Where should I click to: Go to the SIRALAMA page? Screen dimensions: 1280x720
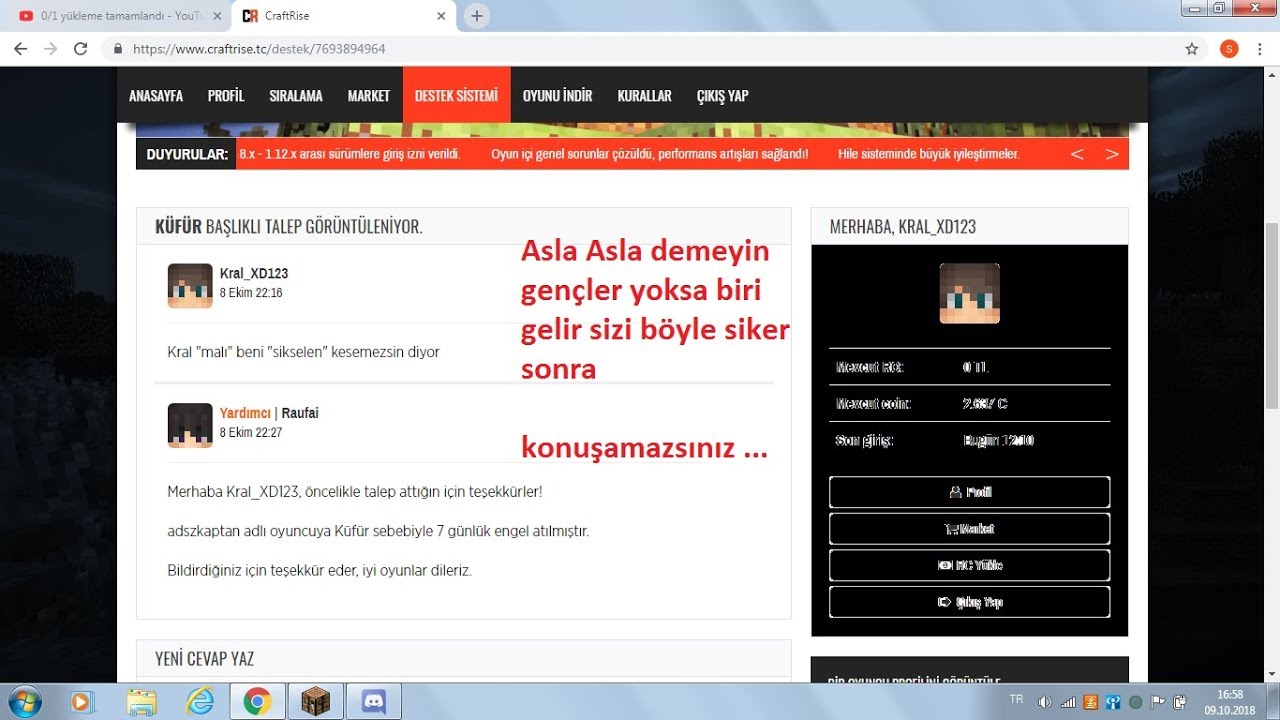click(296, 96)
